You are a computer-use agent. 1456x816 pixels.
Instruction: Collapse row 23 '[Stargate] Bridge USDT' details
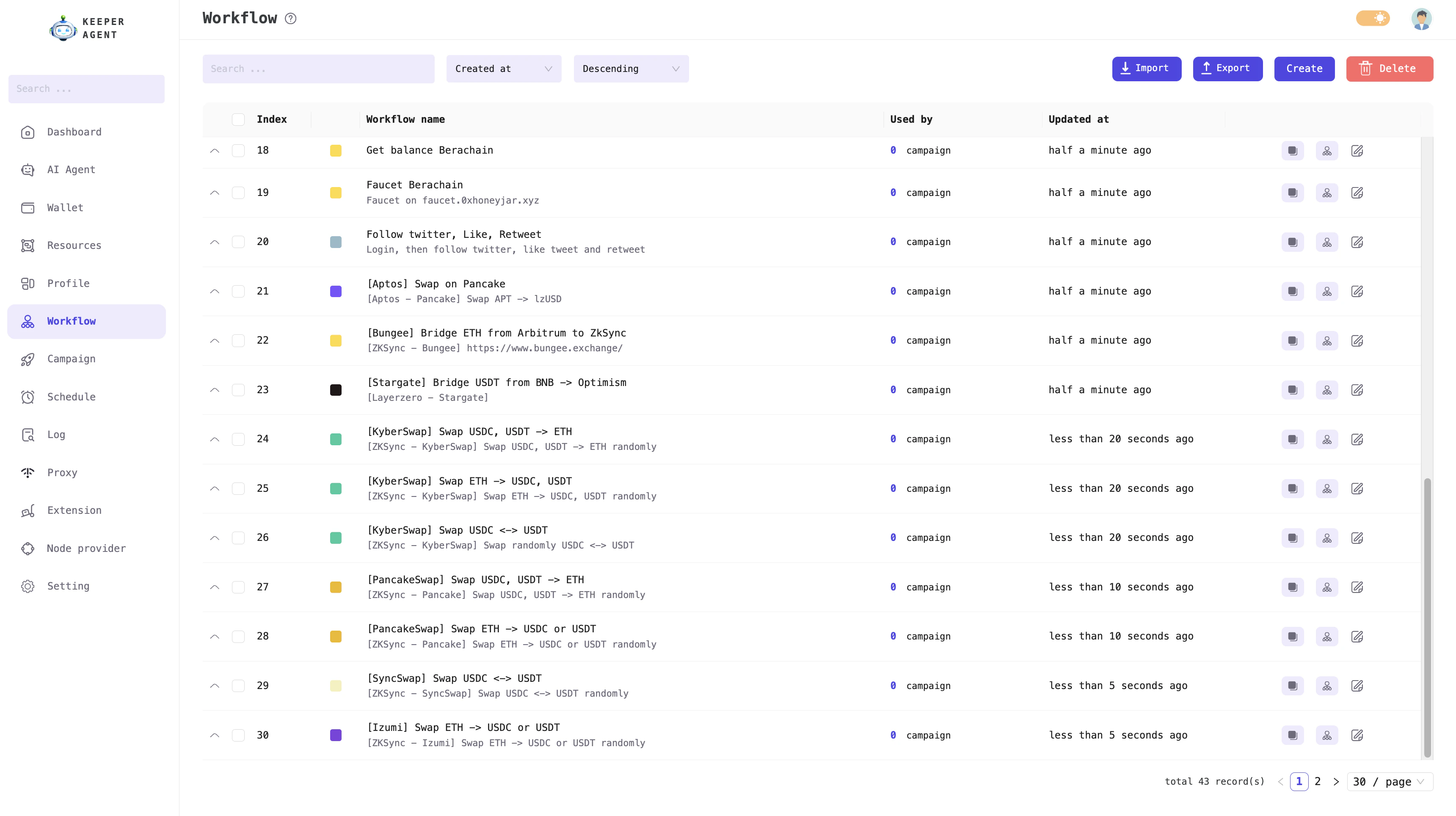point(215,389)
